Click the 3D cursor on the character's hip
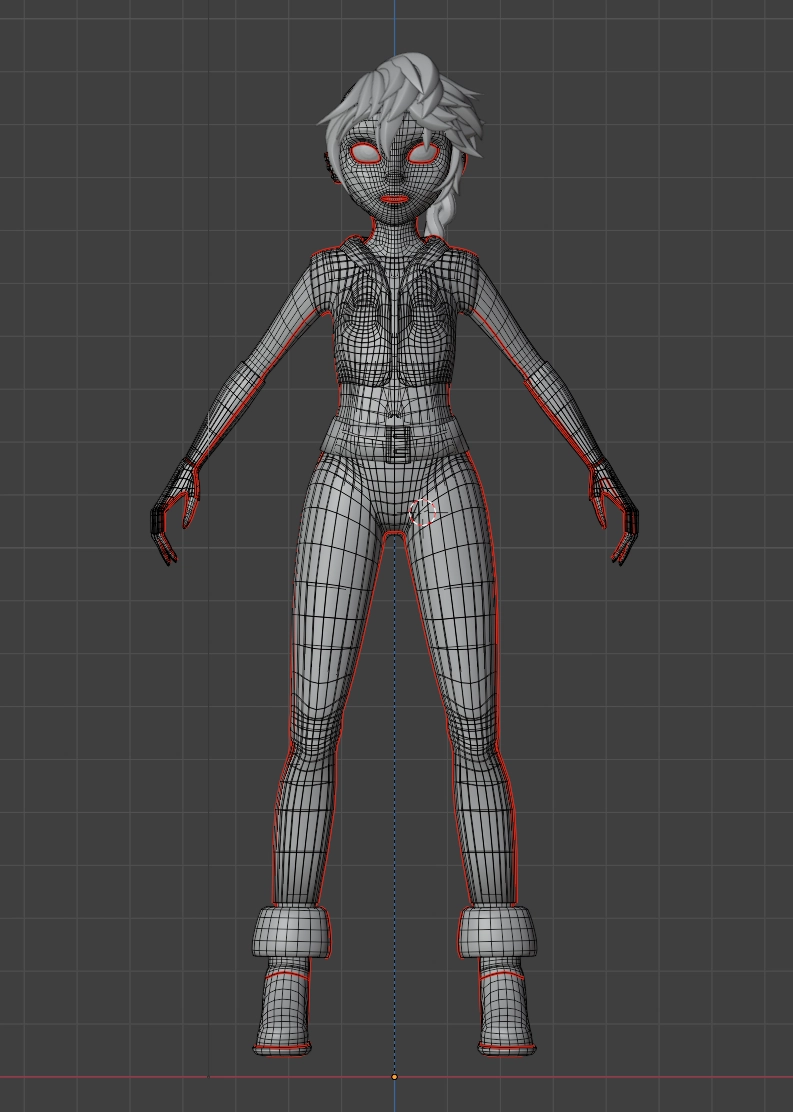Screen dimensions: 793x1112 [423, 512]
